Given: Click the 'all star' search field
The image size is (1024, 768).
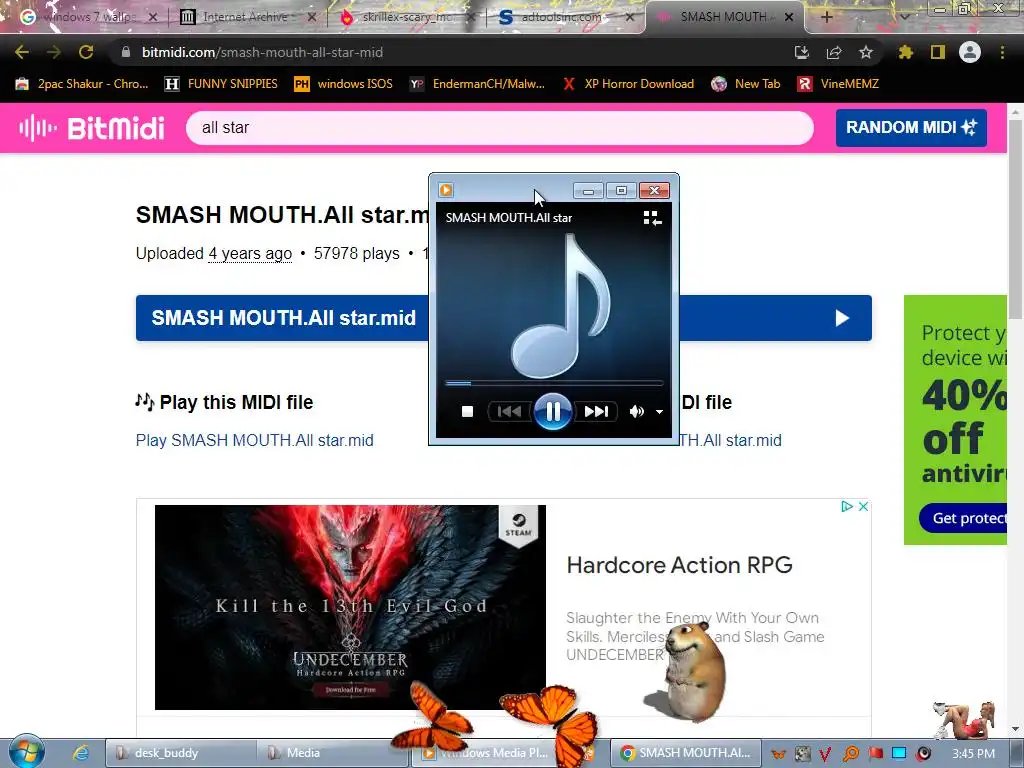Looking at the screenshot, I should coord(500,128).
